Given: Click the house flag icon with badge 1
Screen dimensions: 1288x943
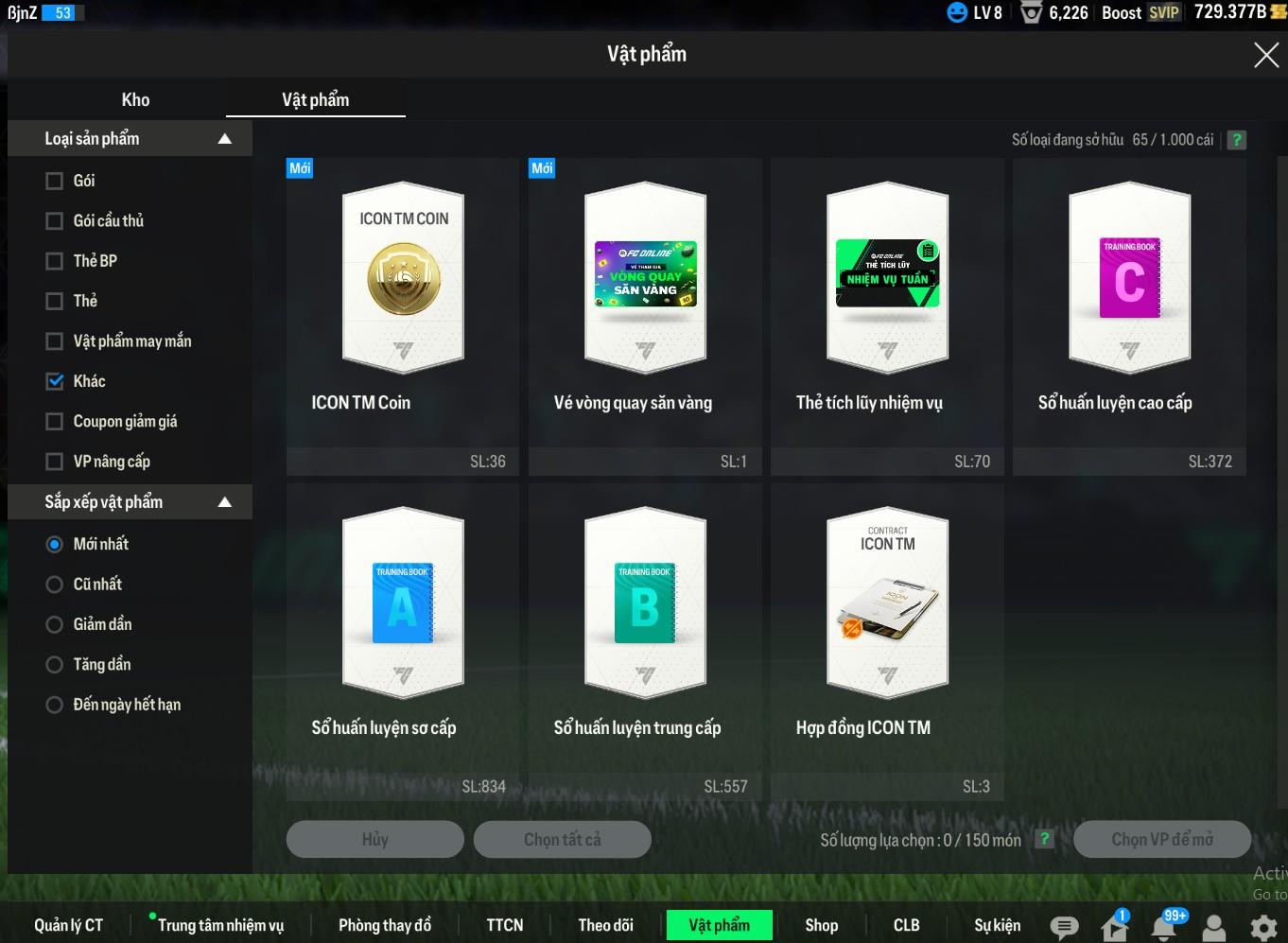Looking at the screenshot, I should (x=1115, y=926).
